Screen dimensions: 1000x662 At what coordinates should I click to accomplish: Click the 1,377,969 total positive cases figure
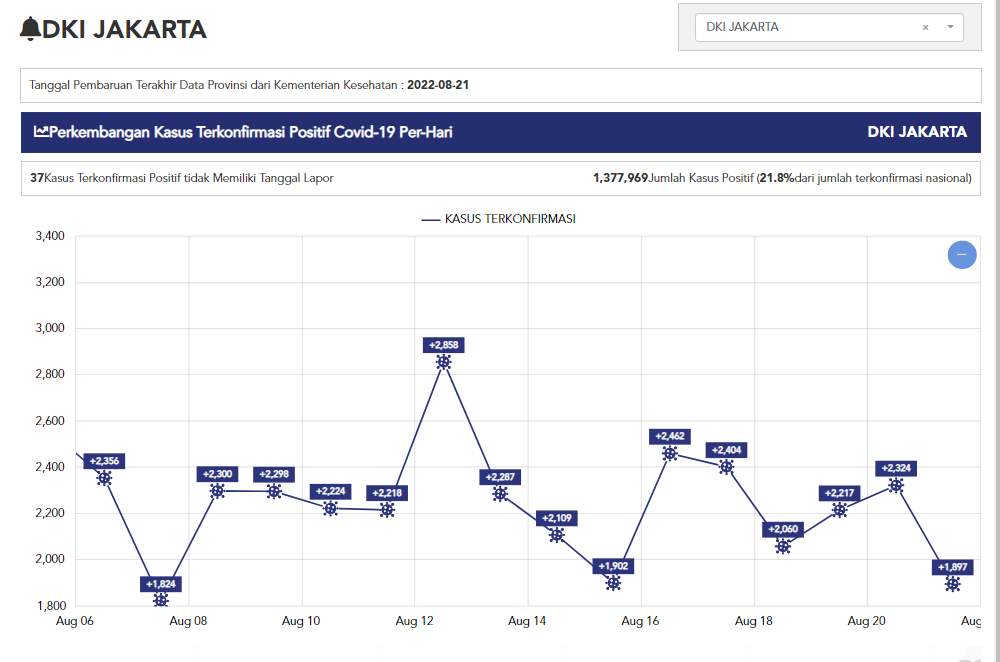(x=620, y=178)
